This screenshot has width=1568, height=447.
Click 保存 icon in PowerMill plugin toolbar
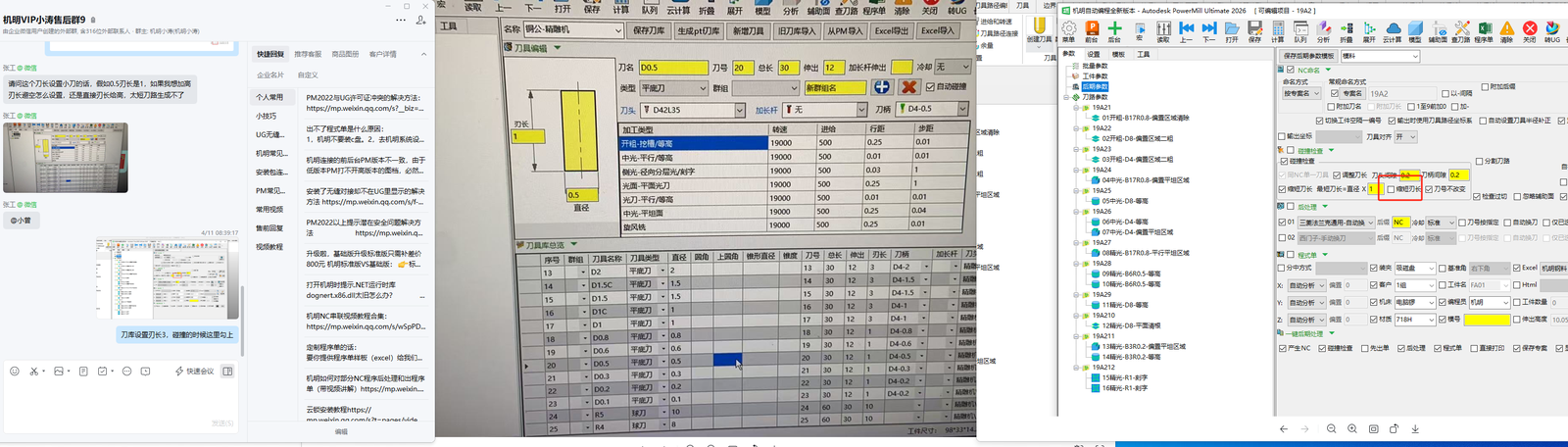point(1254,31)
